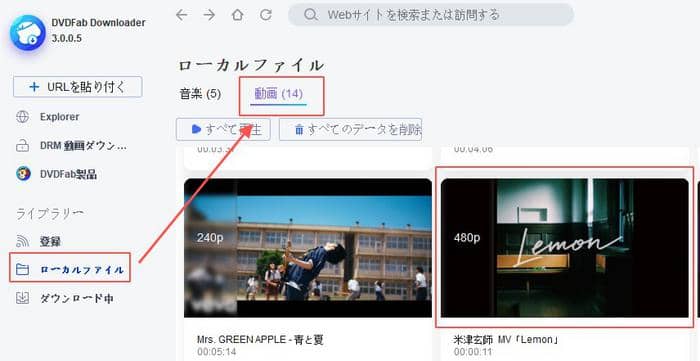The image size is (700, 361).
Task: Click the DVDFab Downloader logo icon
Action: pyautogui.click(x=28, y=32)
